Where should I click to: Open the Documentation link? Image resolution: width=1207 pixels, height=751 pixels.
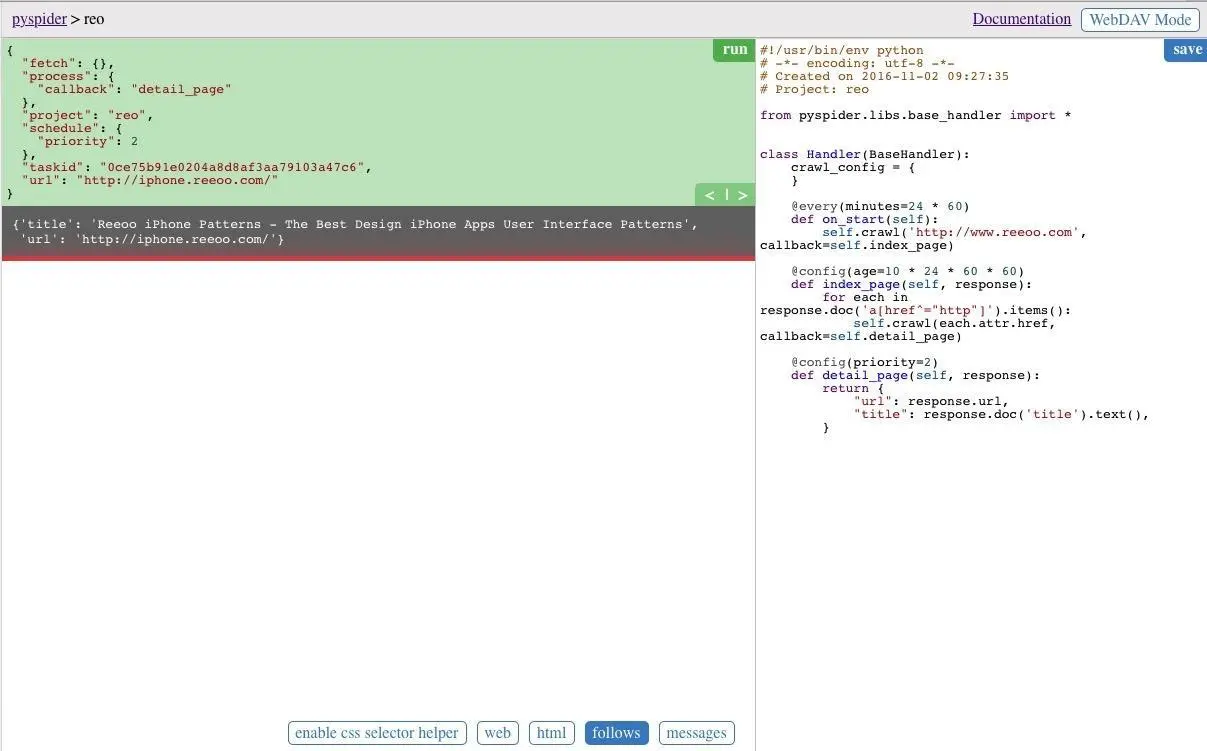pyautogui.click(x=1021, y=19)
